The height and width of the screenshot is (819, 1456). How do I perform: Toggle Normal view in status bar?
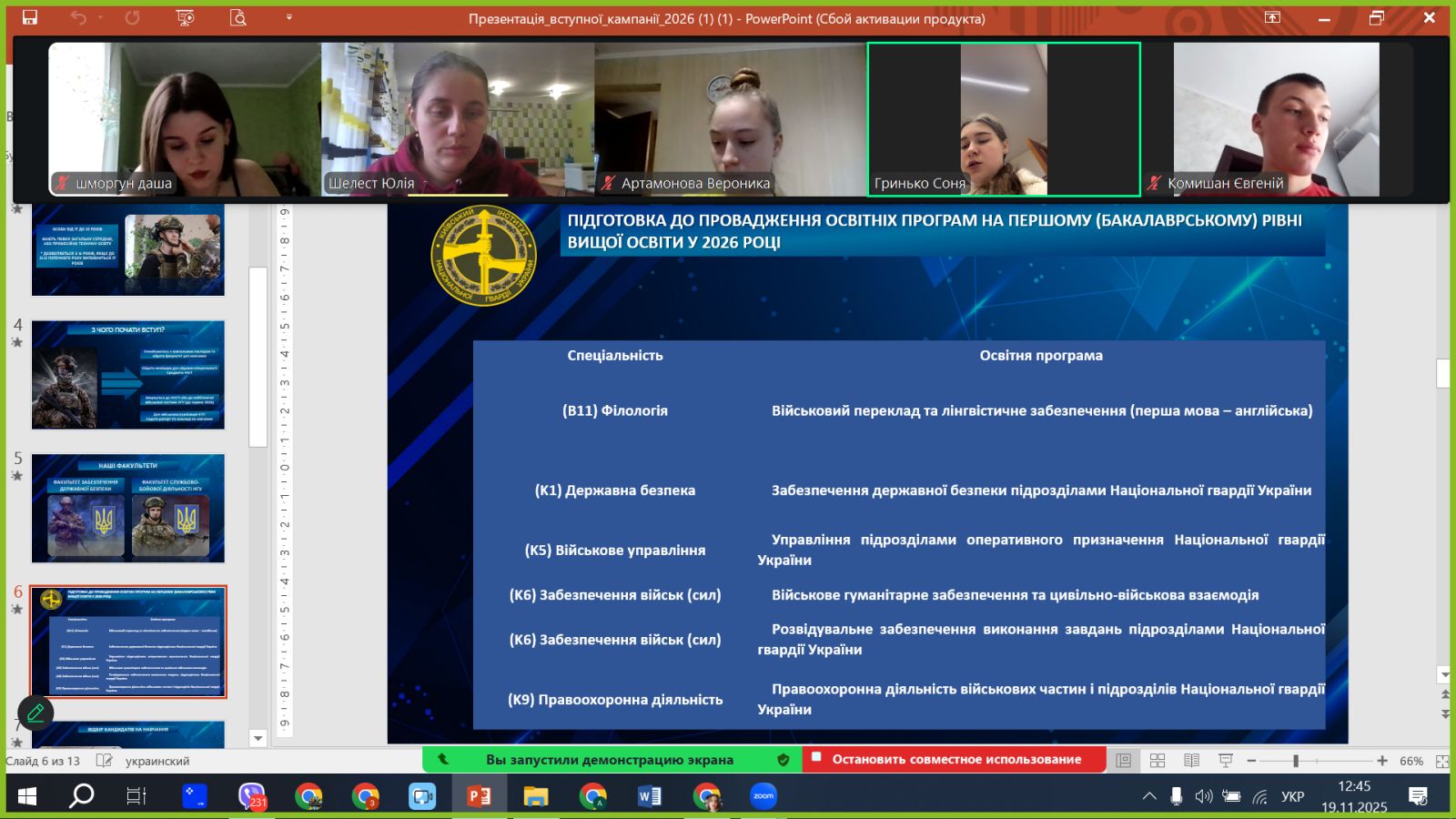click(x=1124, y=761)
